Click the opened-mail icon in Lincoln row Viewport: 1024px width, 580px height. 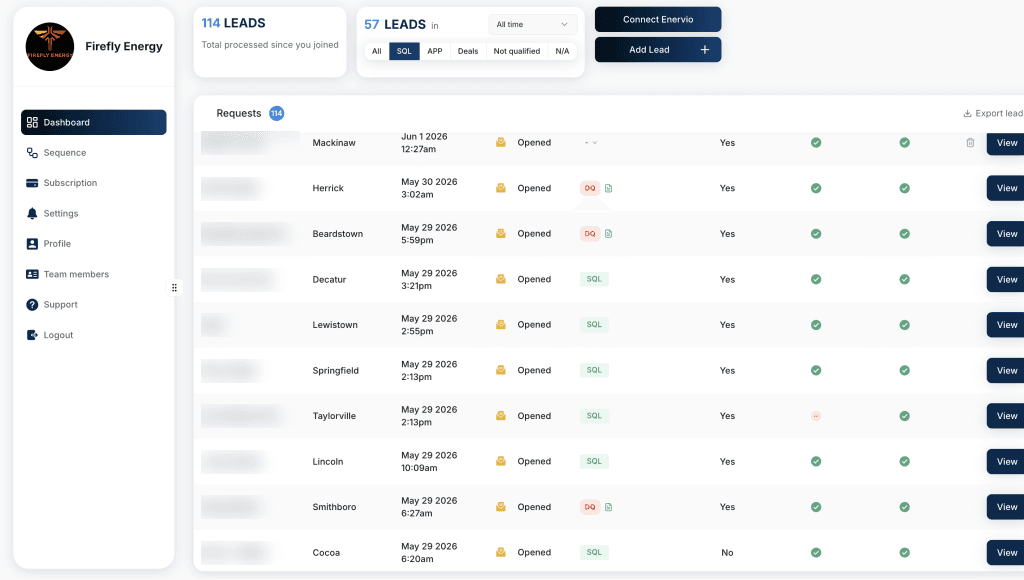click(x=501, y=461)
